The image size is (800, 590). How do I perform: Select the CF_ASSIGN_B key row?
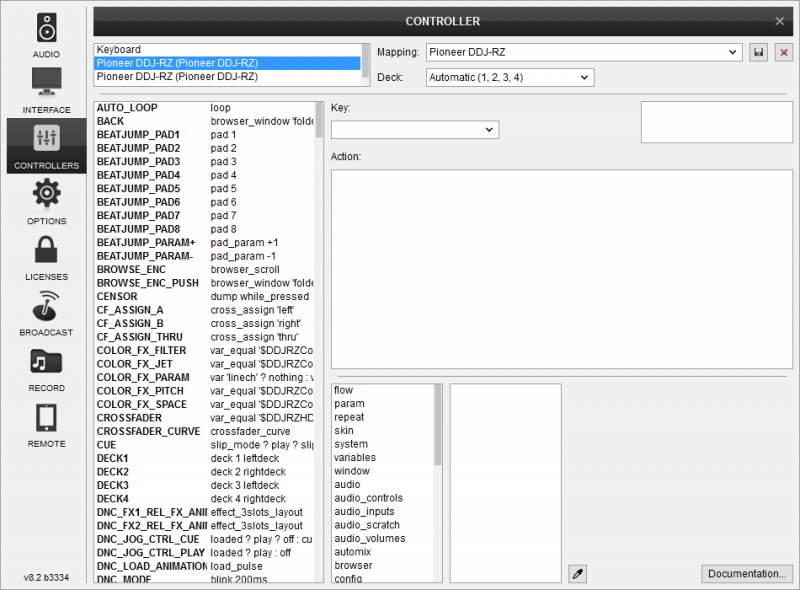pyautogui.click(x=205, y=324)
